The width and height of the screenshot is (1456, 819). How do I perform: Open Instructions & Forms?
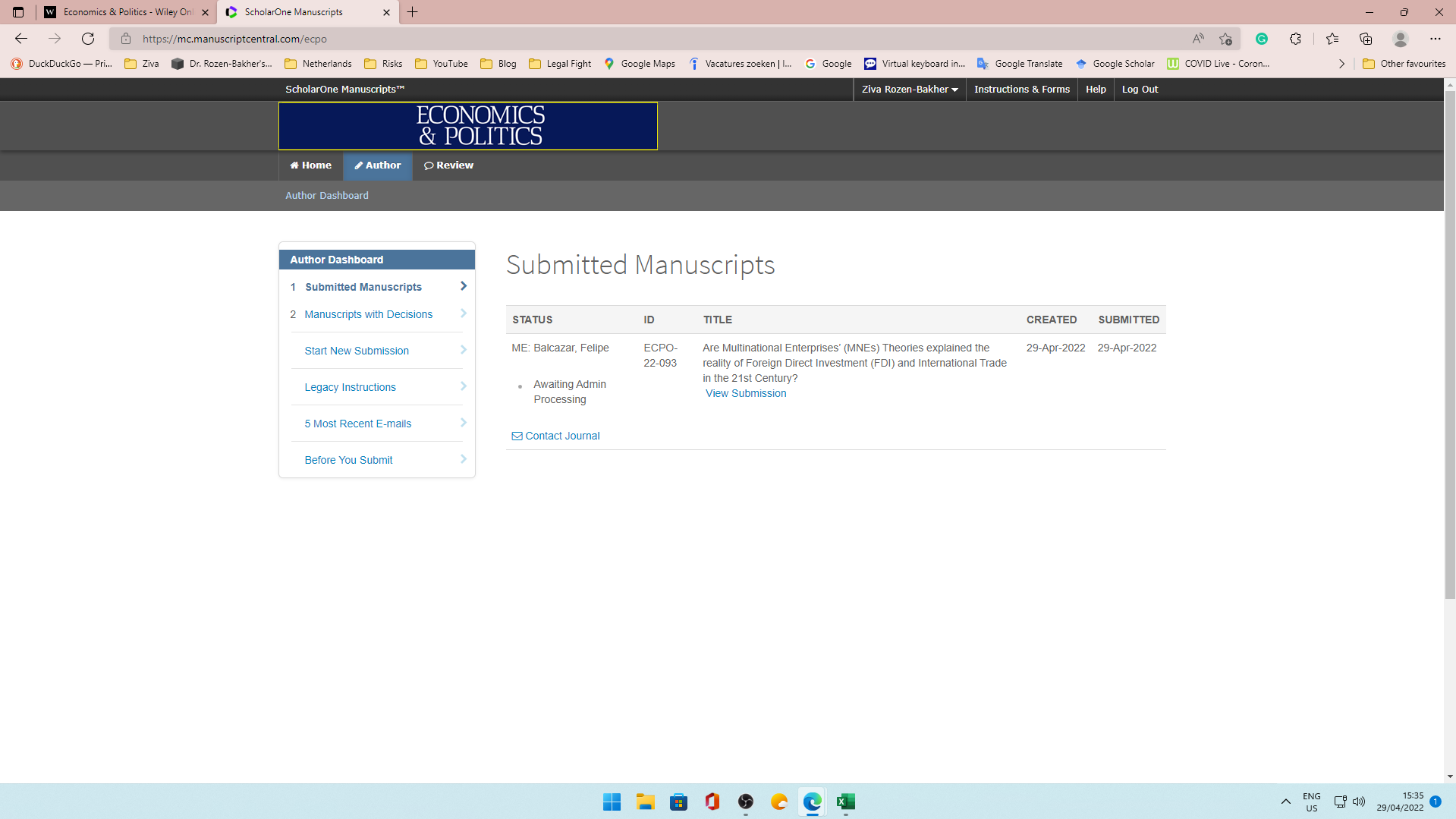click(1022, 90)
